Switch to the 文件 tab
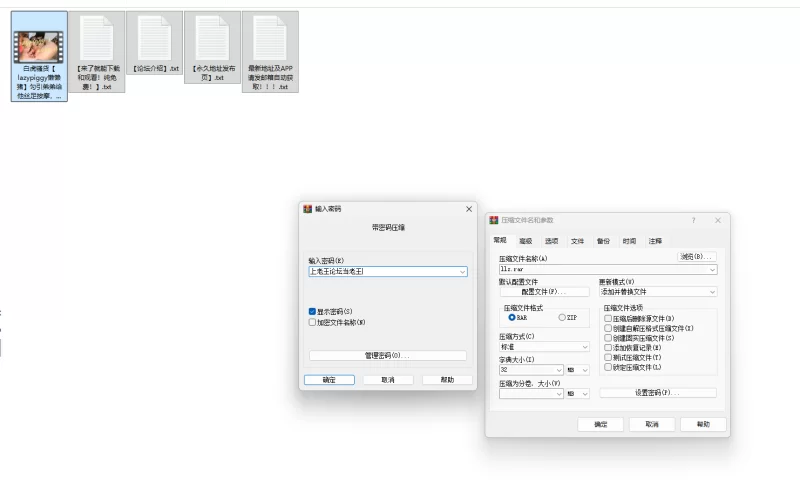The width and height of the screenshot is (800, 485). (x=578, y=241)
